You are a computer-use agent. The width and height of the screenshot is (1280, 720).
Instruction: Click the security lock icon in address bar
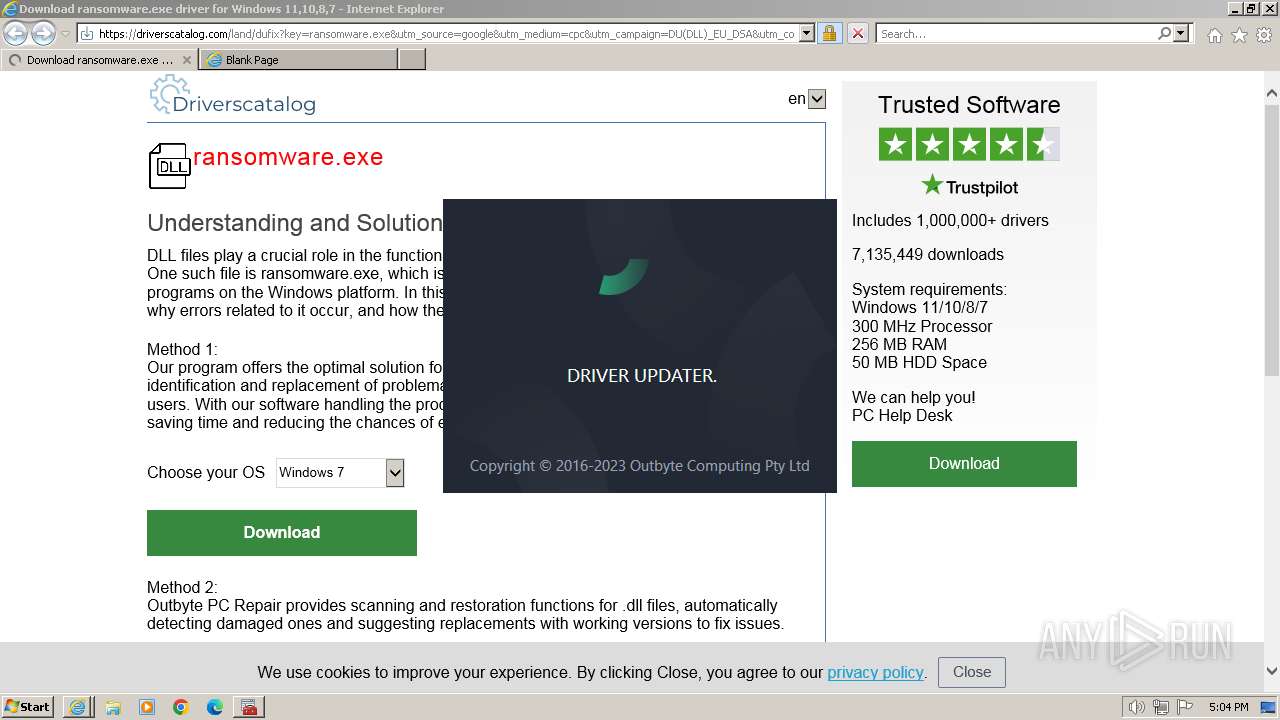point(829,33)
